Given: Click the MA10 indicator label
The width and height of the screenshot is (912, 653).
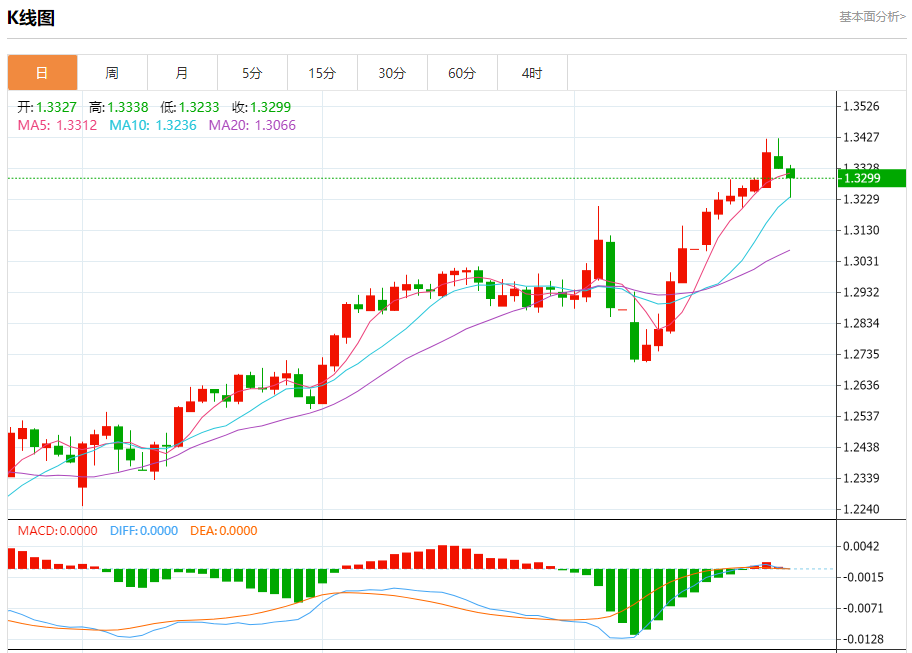Looking at the screenshot, I should (x=152, y=125).
